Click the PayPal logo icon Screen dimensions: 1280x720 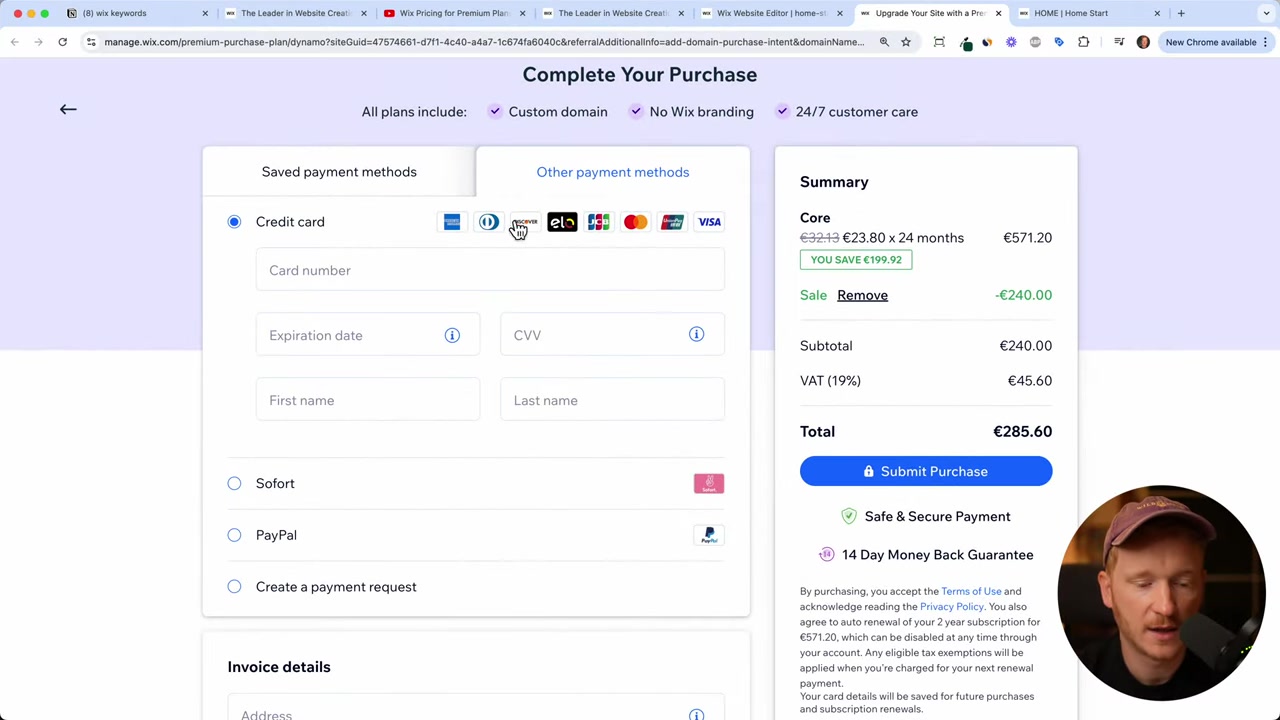point(709,536)
